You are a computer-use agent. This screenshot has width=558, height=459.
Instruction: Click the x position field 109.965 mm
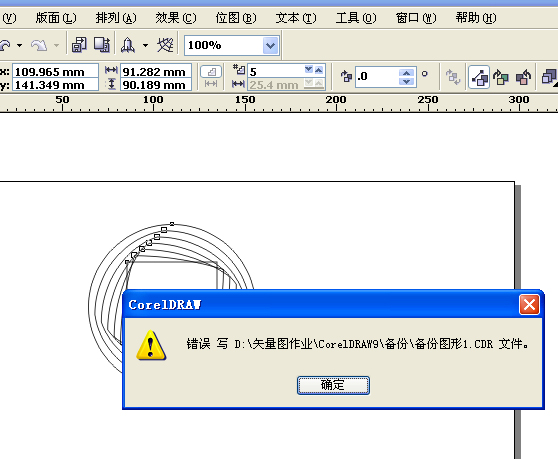point(55,71)
